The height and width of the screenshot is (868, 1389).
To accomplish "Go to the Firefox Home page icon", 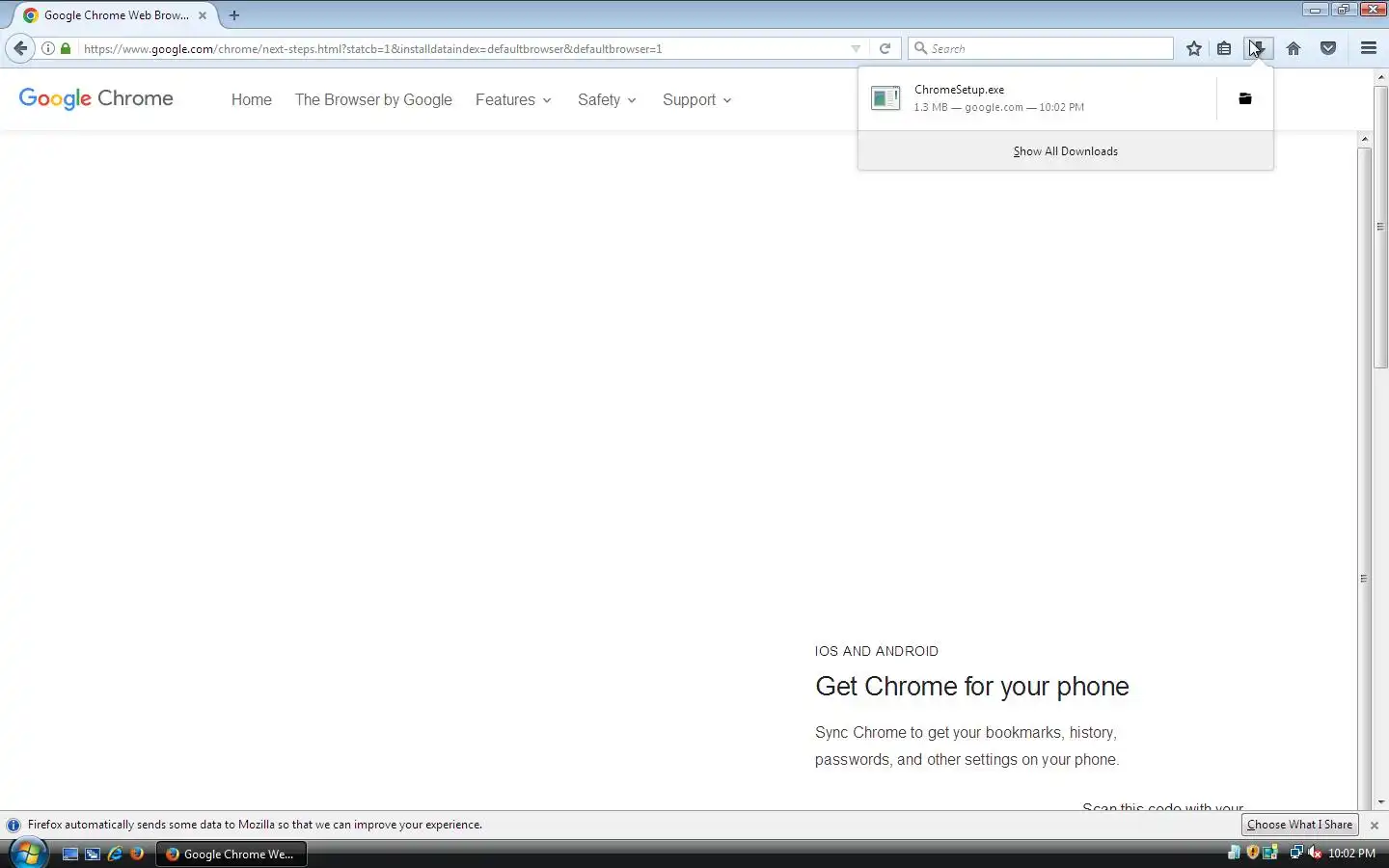I will 1294,48.
